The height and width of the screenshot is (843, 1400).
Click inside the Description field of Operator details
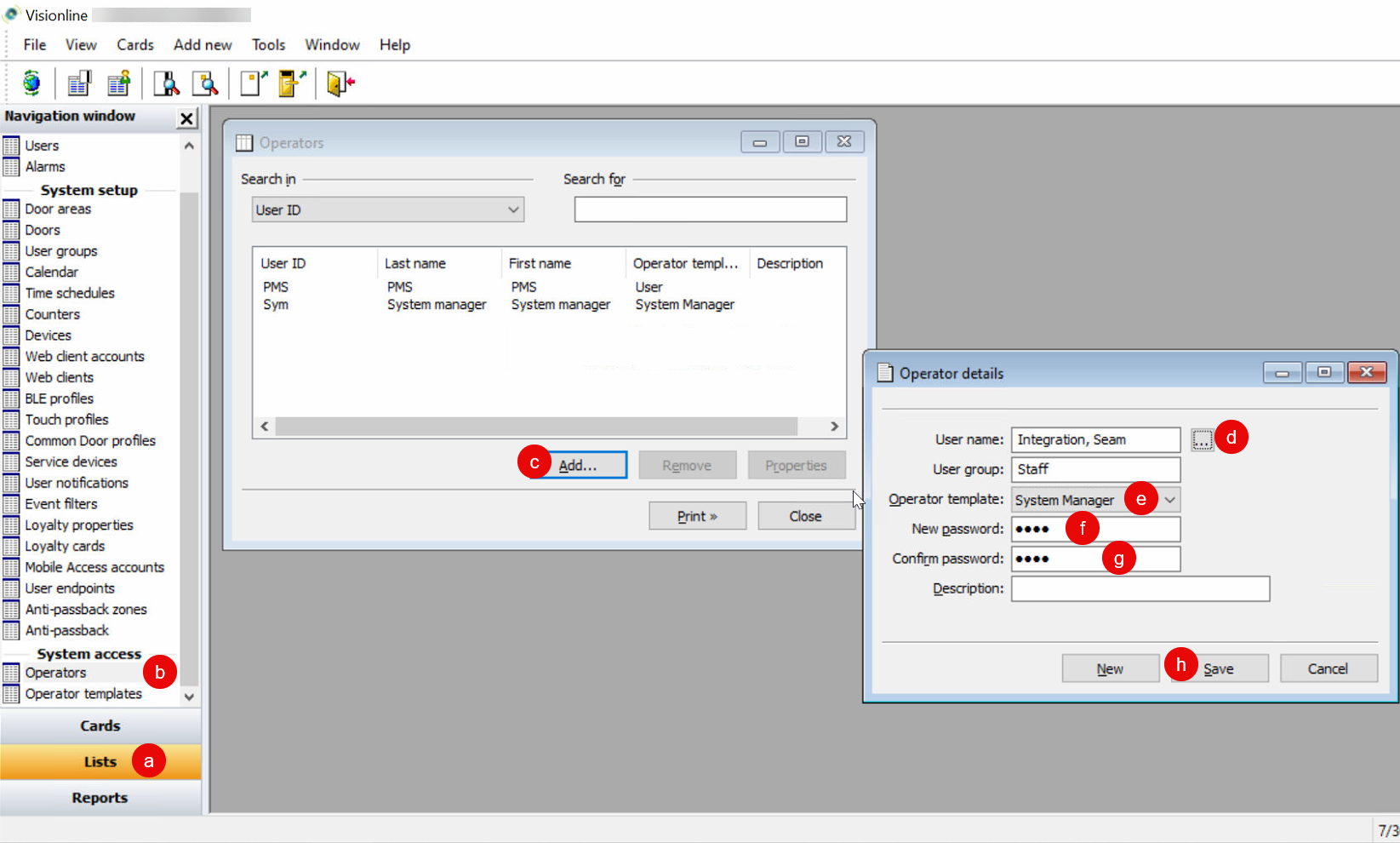coord(1140,588)
